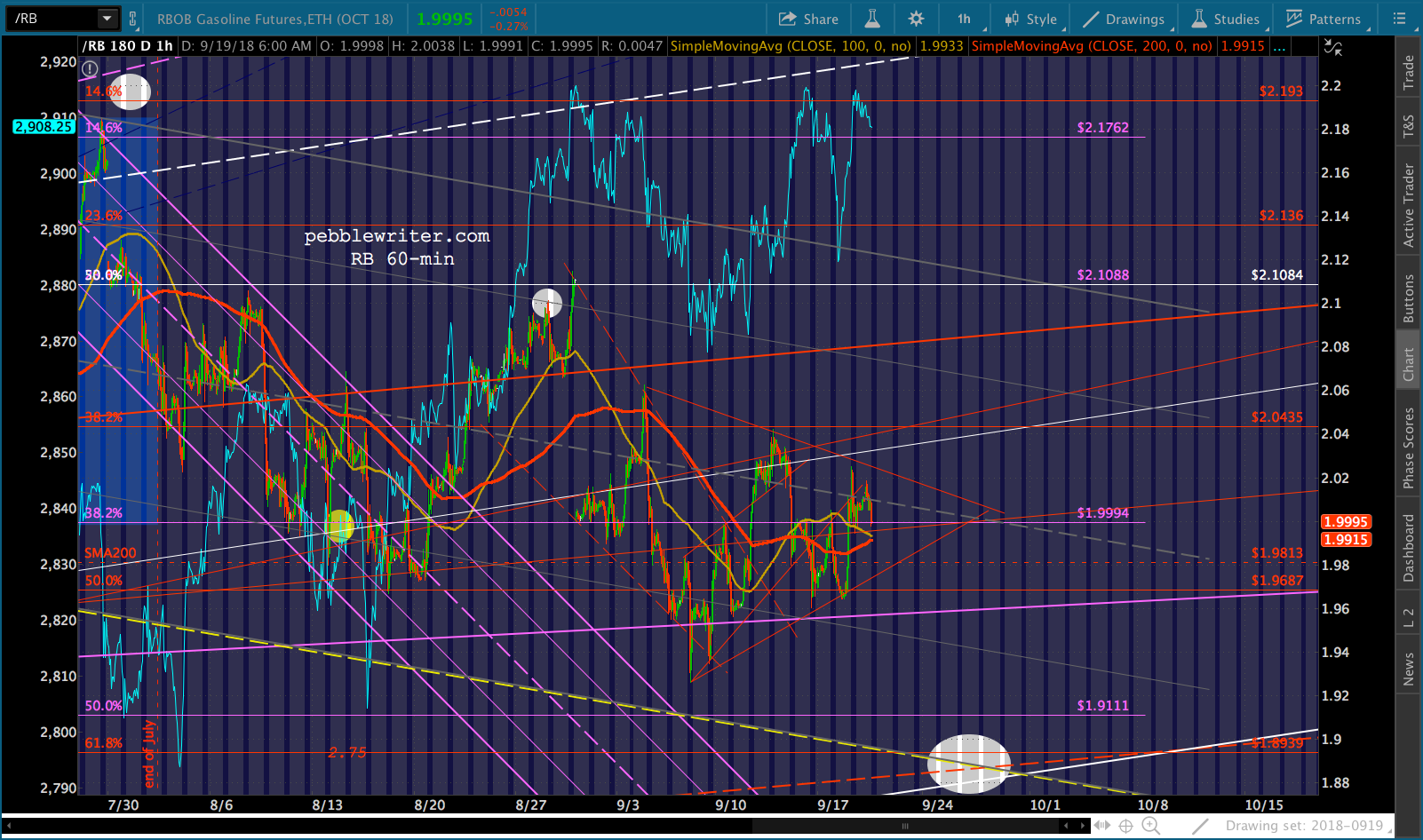Click the 9/24 date on time axis
The image size is (1423, 840).
point(937,805)
